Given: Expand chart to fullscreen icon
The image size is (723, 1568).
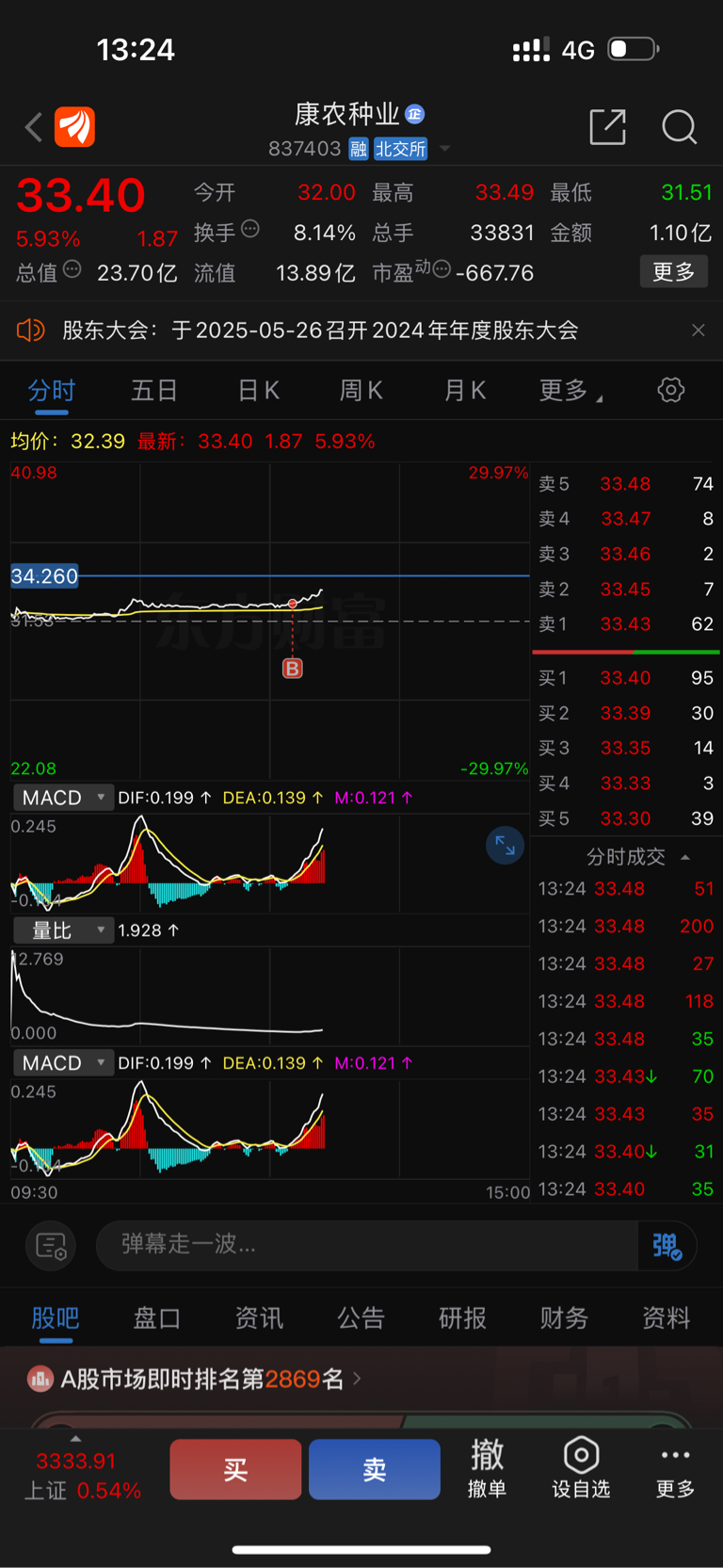Looking at the screenshot, I should tap(505, 846).
